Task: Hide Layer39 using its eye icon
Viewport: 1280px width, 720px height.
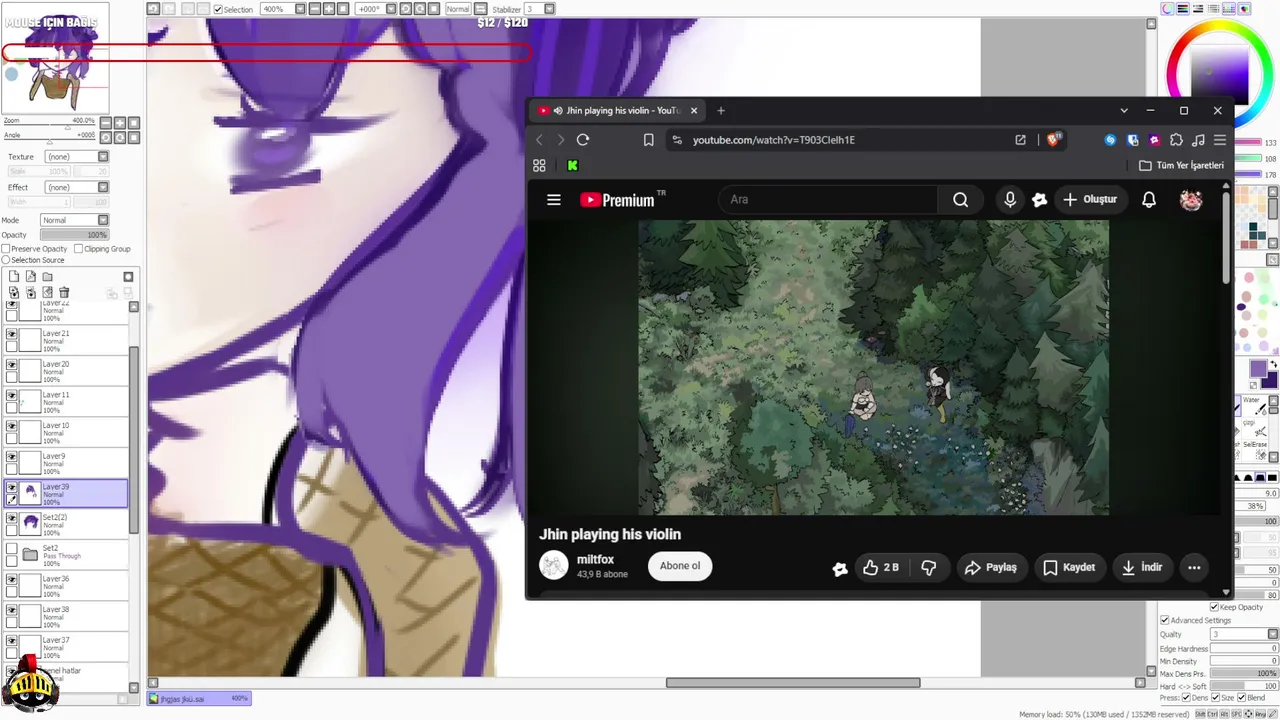Action: pyautogui.click(x=12, y=487)
